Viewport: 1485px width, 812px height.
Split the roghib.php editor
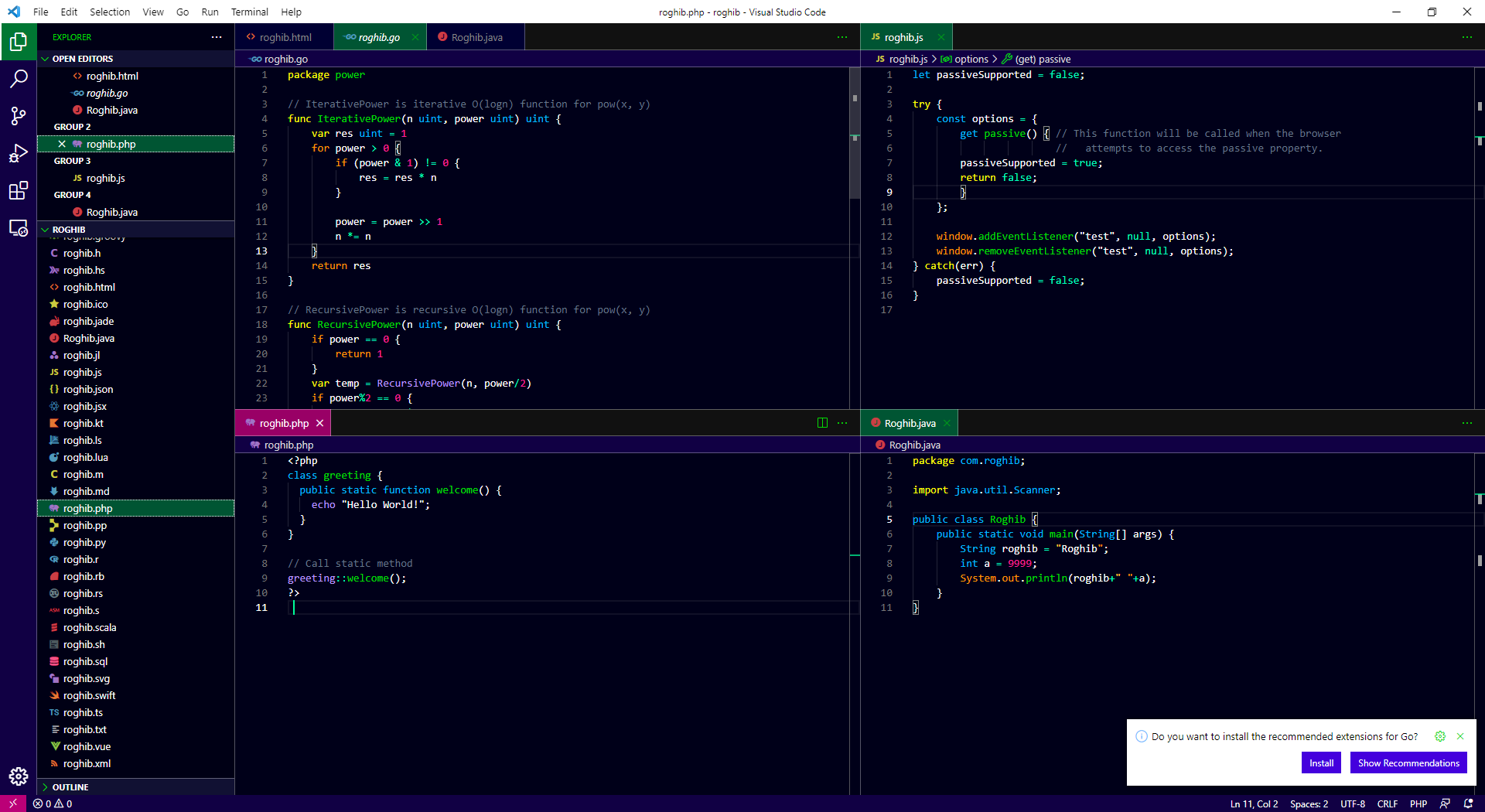coord(821,423)
